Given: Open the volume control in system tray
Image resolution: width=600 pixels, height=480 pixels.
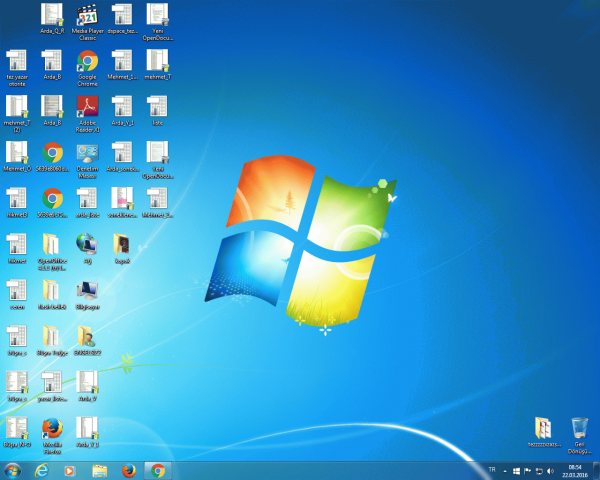Looking at the screenshot, I should (x=551, y=470).
